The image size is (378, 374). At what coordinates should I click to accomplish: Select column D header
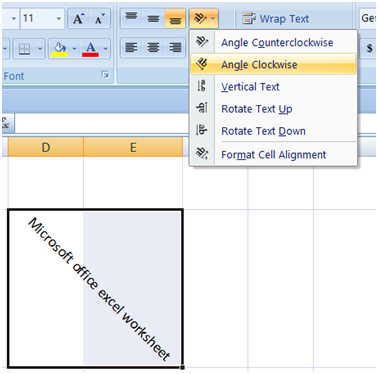(46, 147)
